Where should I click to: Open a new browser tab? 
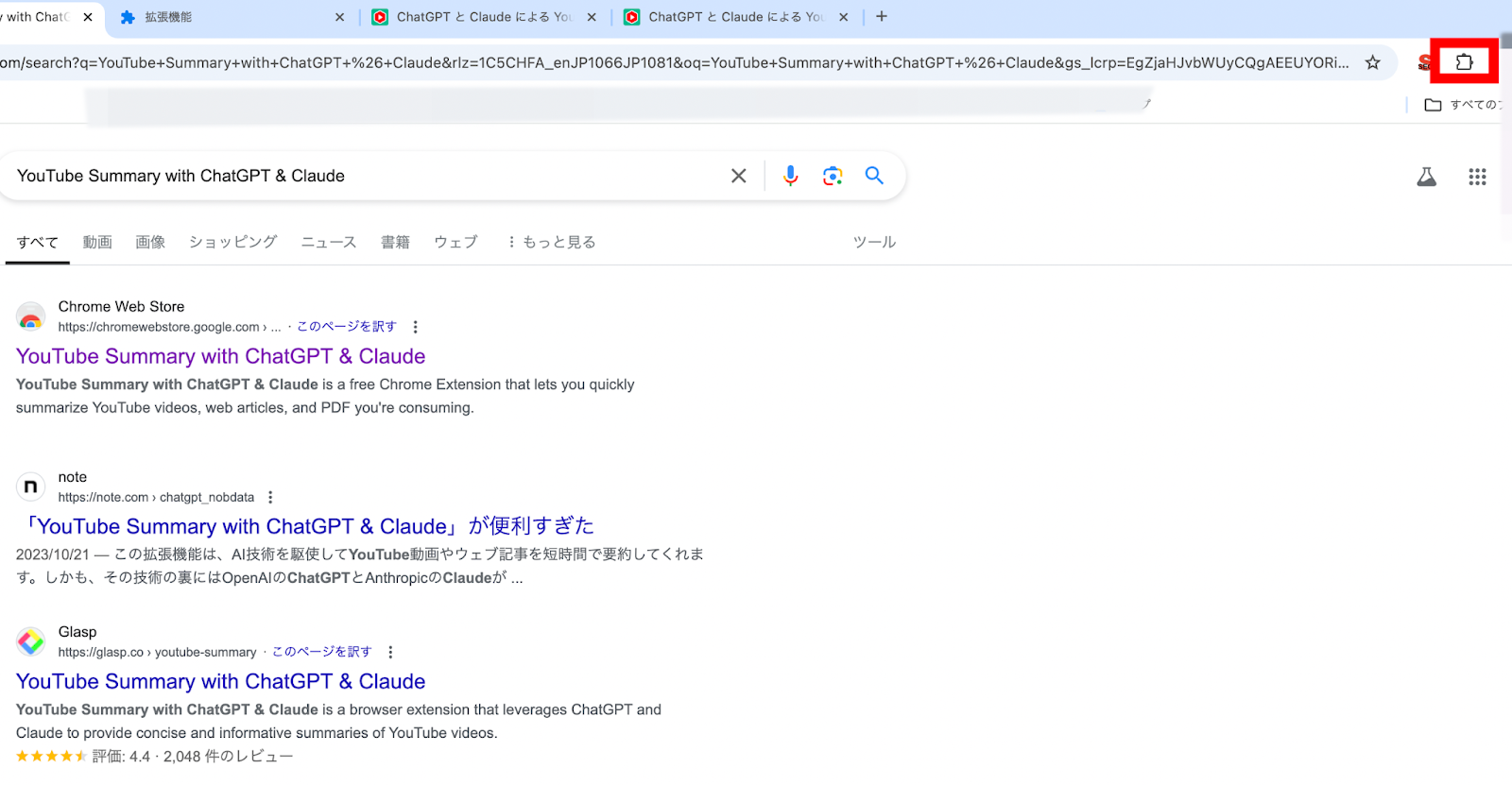coord(882,17)
